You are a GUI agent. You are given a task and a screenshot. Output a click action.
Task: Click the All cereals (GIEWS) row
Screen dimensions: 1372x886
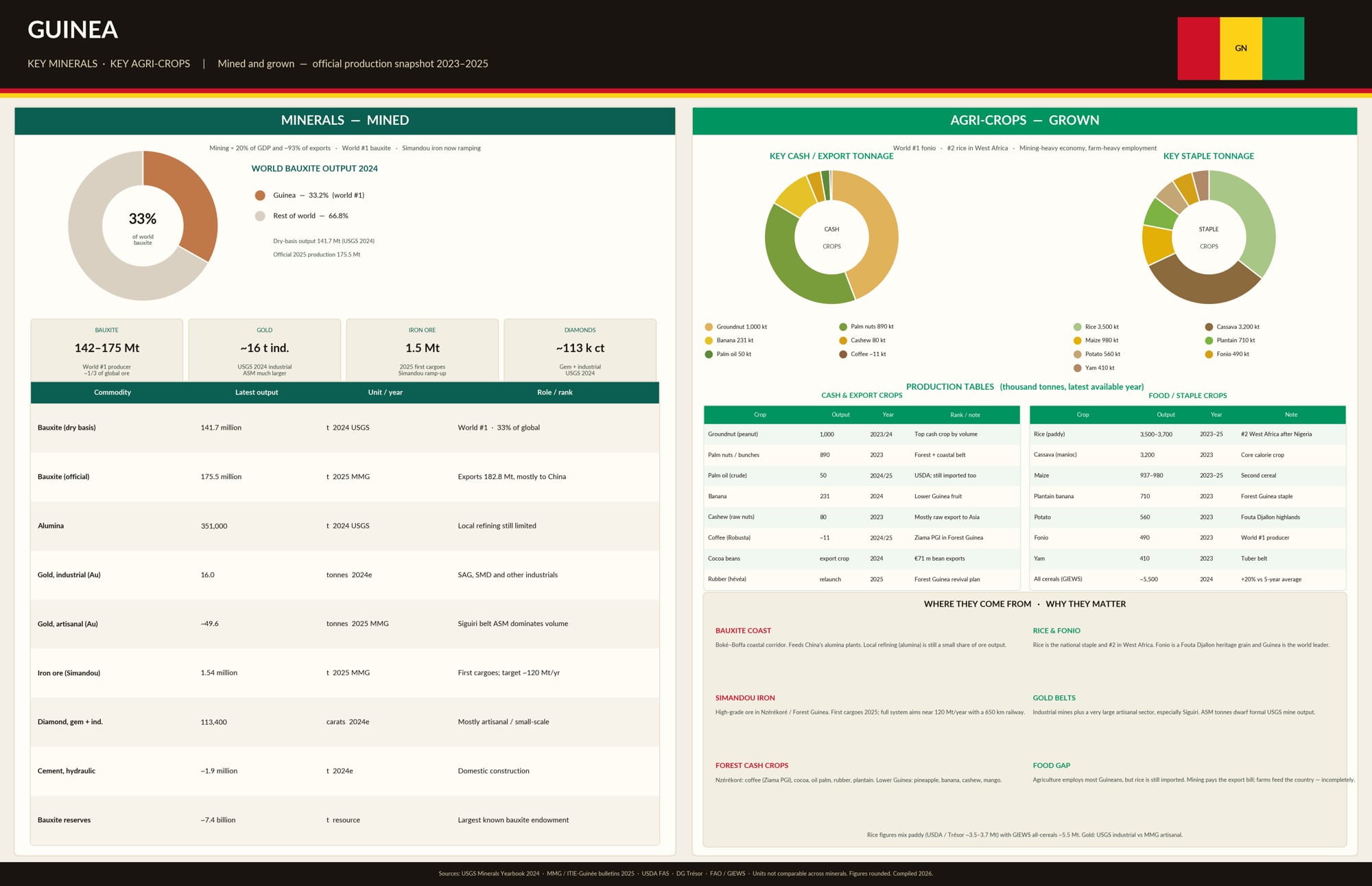coord(1187,579)
